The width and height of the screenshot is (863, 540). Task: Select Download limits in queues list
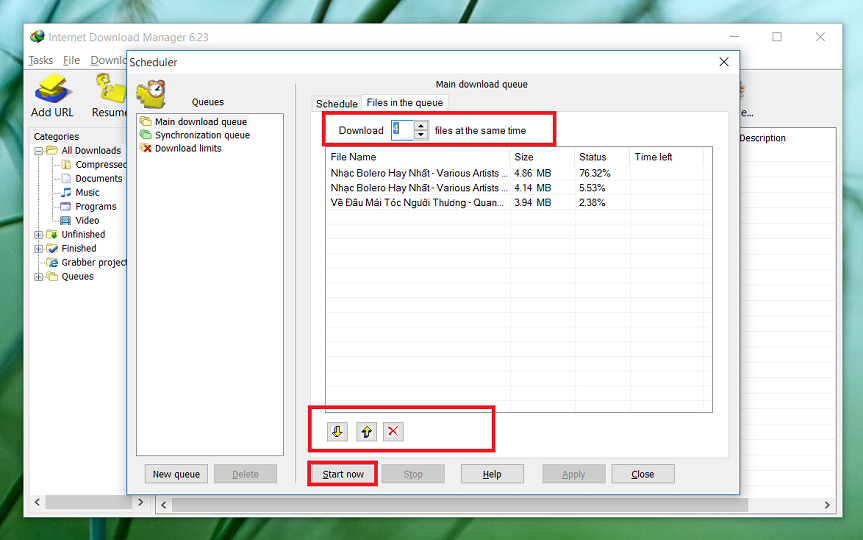pos(188,148)
